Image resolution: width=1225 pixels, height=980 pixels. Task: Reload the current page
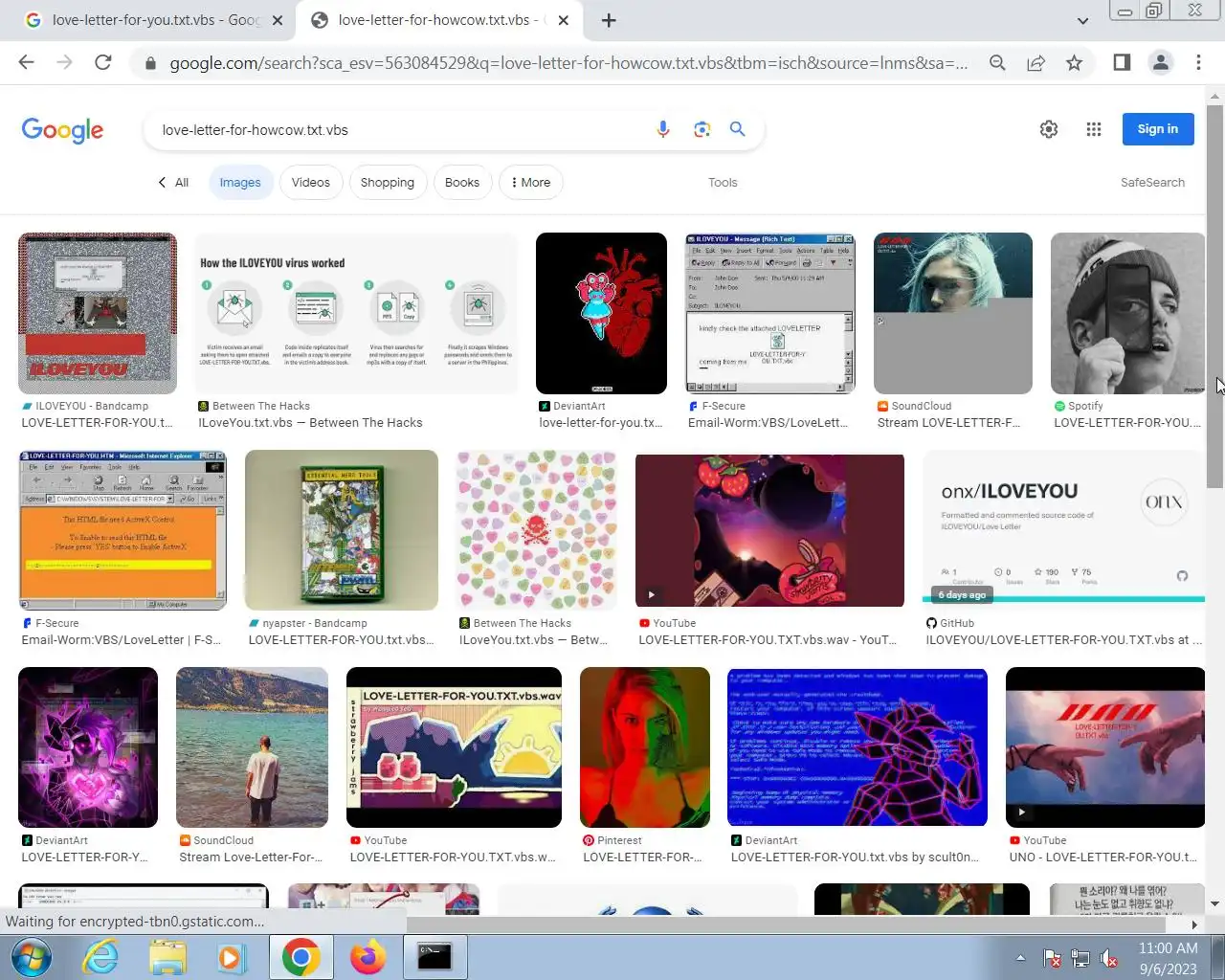tap(102, 62)
